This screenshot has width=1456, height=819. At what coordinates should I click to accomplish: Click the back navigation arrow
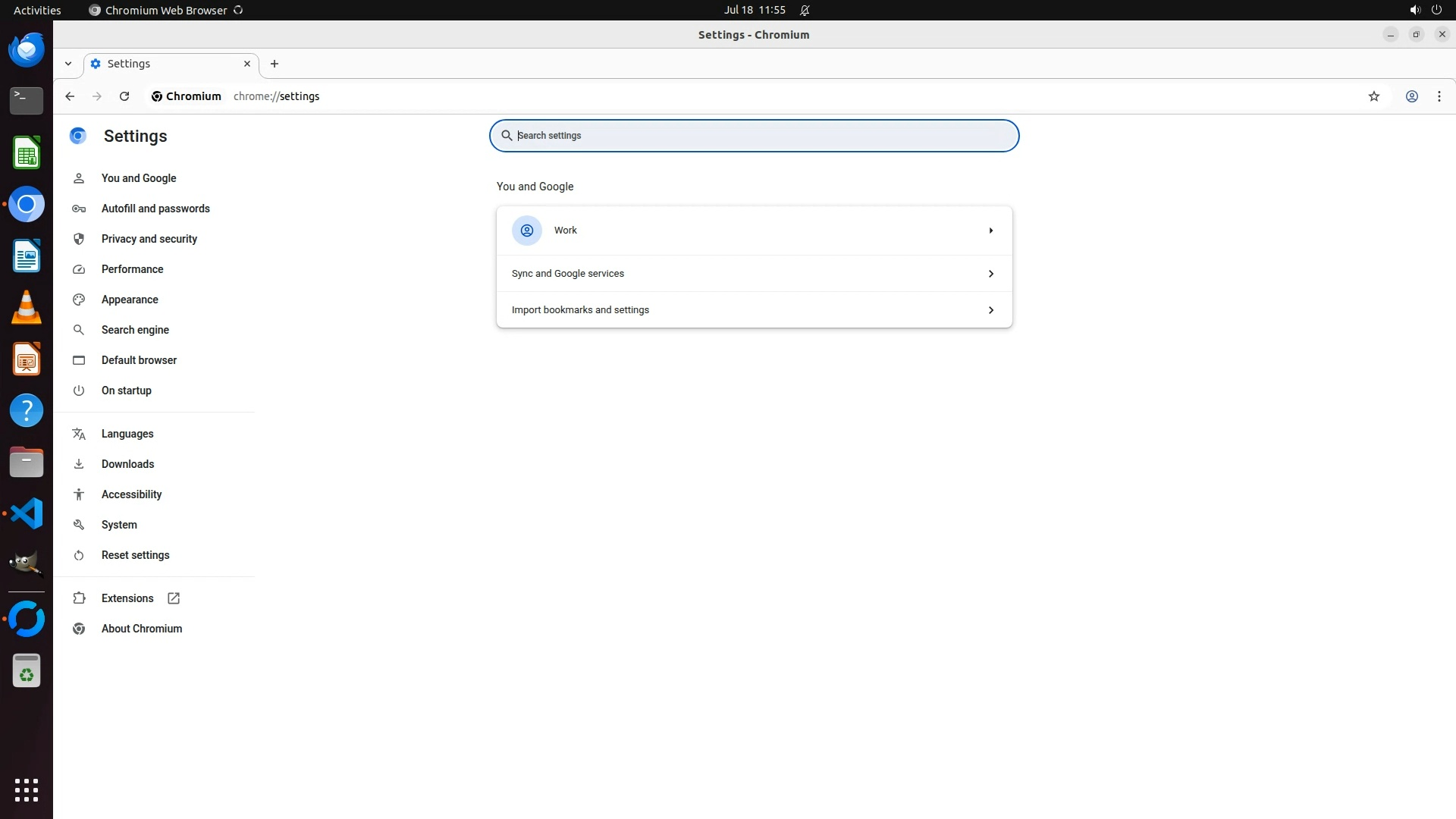(x=70, y=96)
